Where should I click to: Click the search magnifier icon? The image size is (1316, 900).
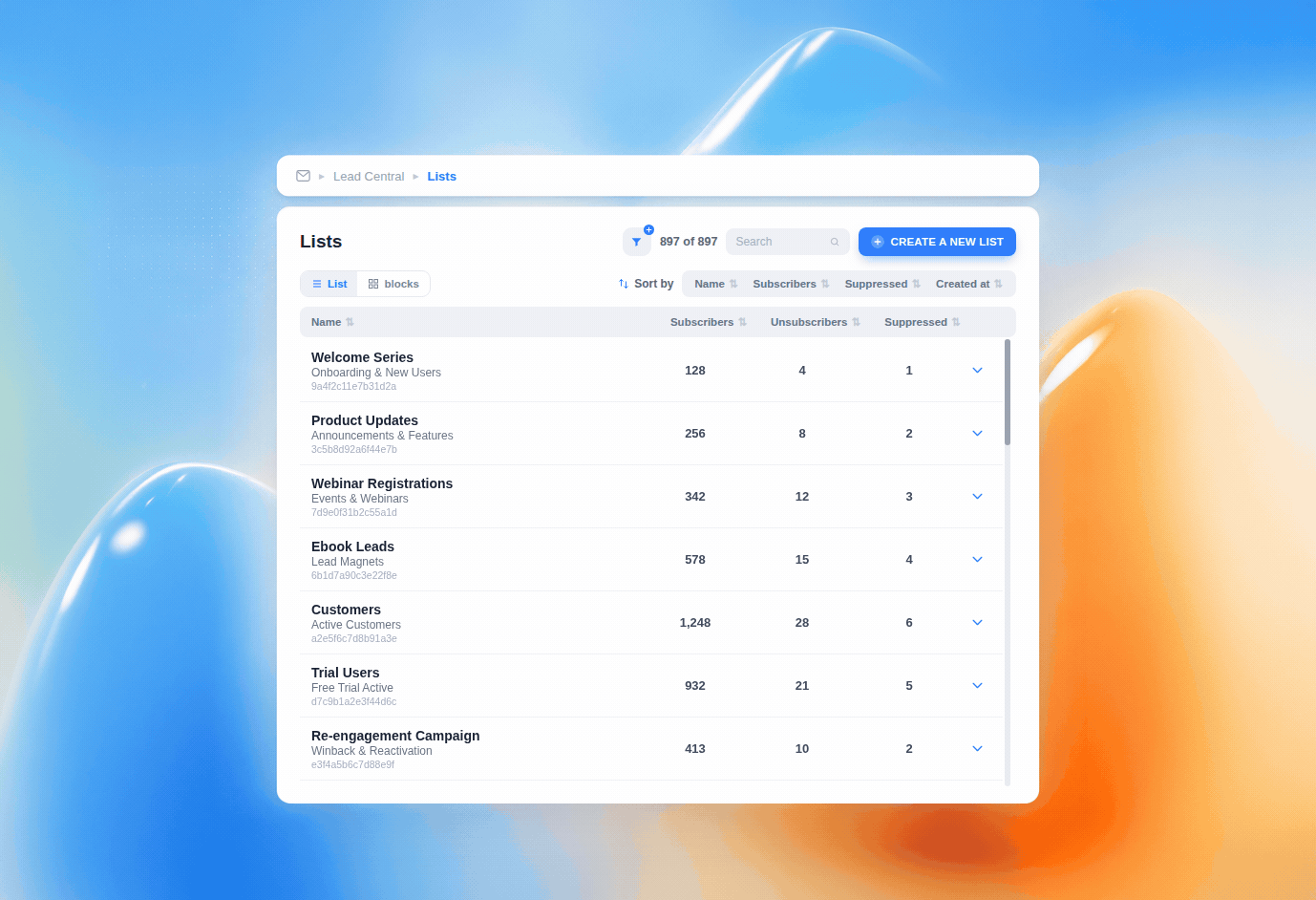pyautogui.click(x=835, y=242)
